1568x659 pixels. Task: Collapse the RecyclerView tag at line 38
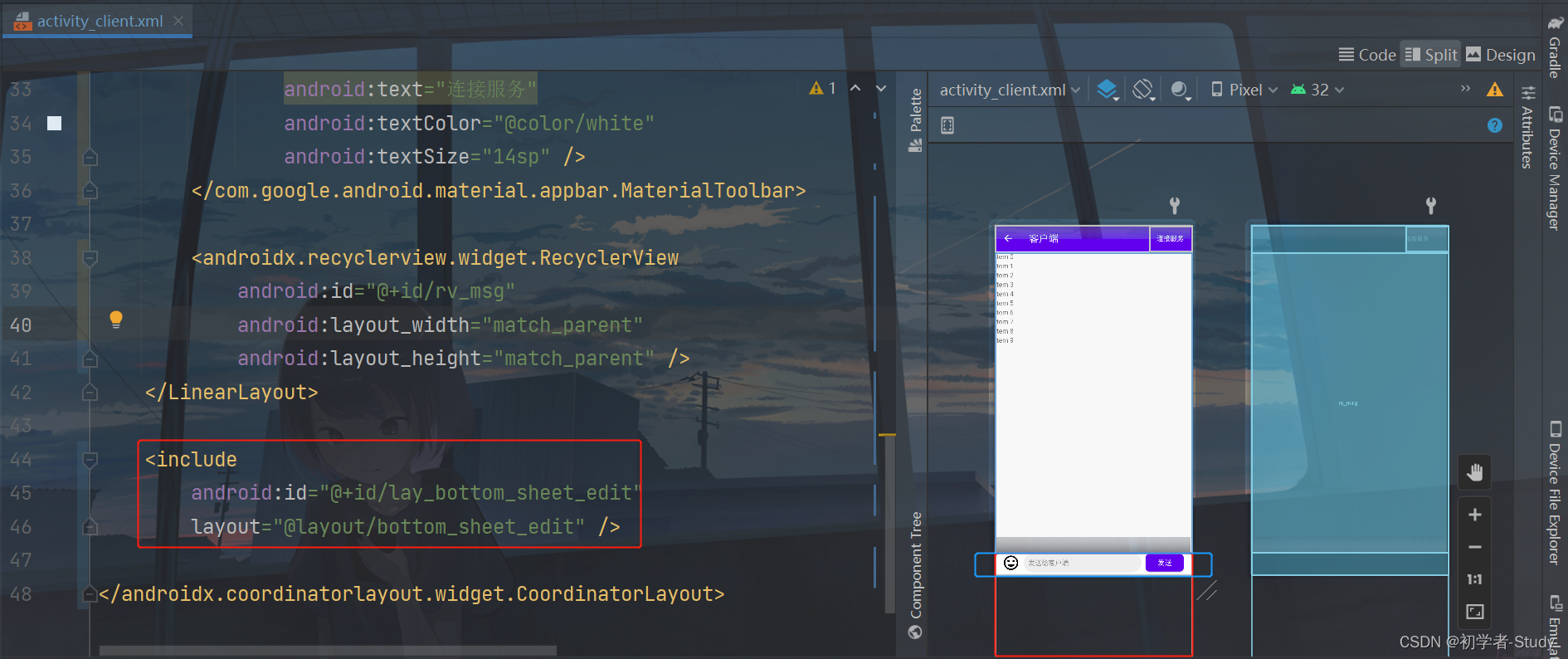point(90,258)
